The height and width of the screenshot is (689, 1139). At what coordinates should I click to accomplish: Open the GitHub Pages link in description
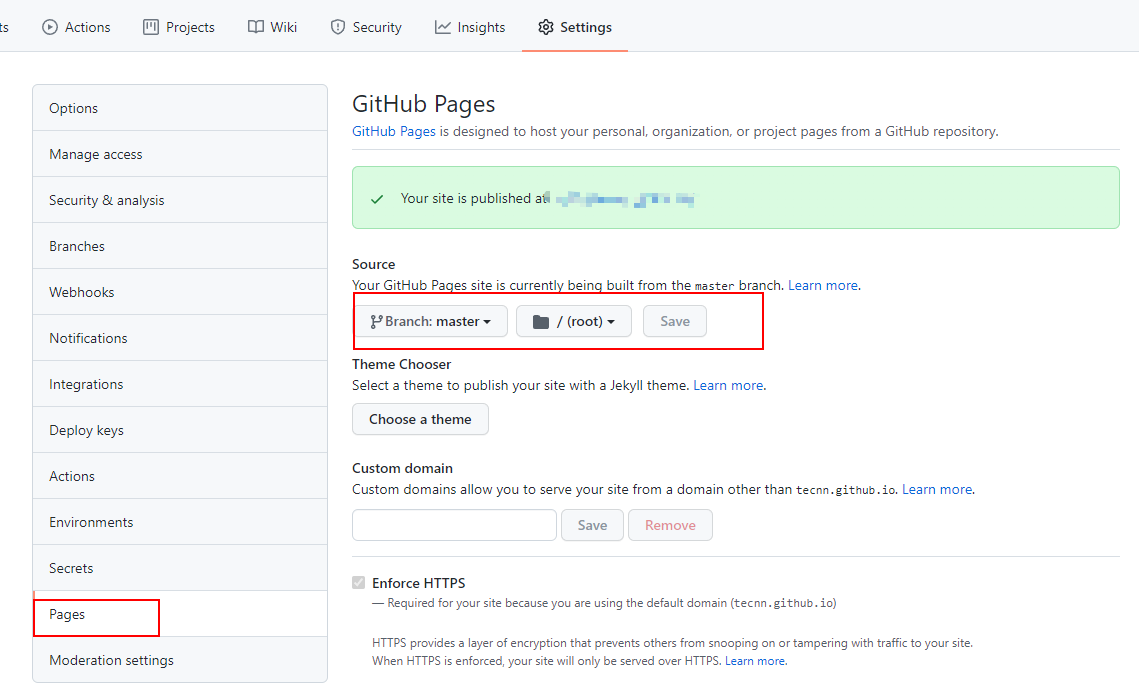(394, 131)
